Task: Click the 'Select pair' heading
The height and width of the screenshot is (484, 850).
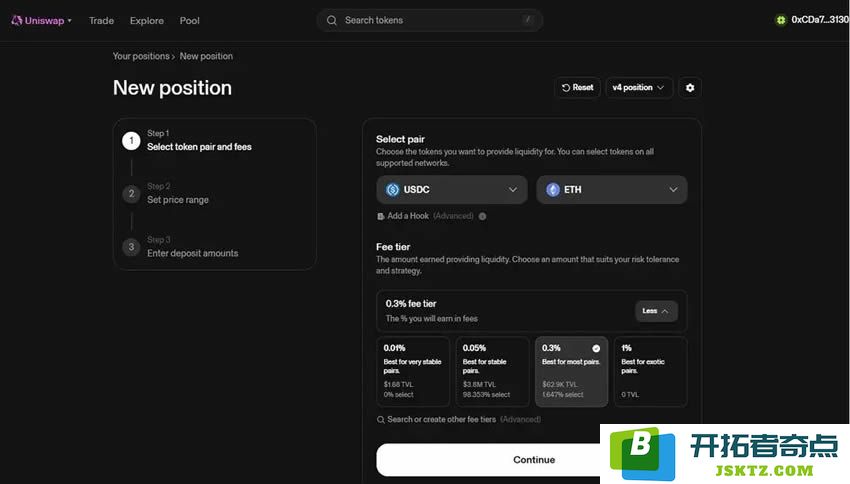Action: (x=400, y=139)
